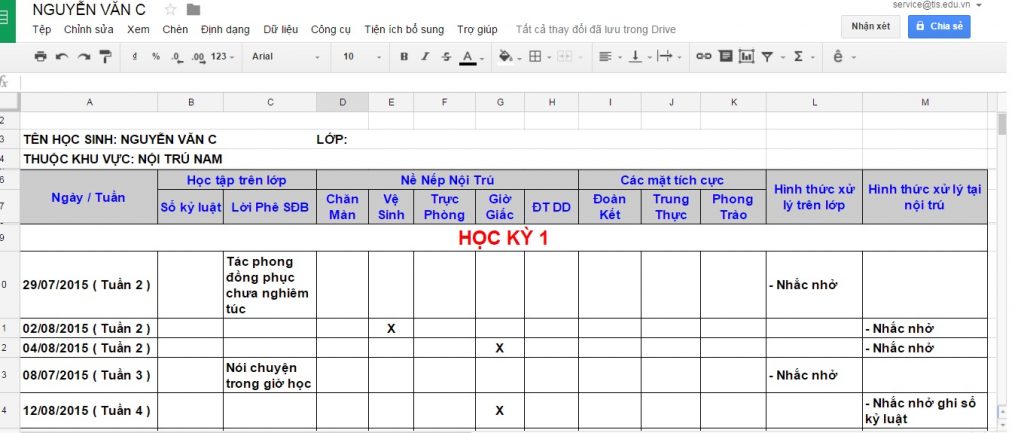This screenshot has height=433, width=1024.
Task: Open the Sheets home icon
Action: pos(8,19)
